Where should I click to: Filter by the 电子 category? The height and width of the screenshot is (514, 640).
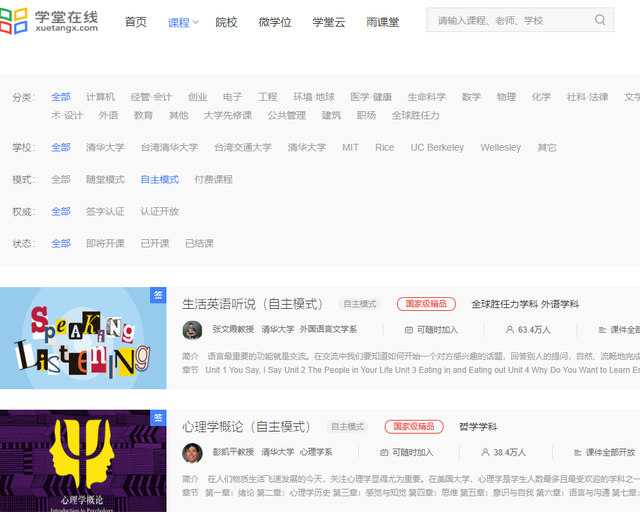click(x=233, y=97)
